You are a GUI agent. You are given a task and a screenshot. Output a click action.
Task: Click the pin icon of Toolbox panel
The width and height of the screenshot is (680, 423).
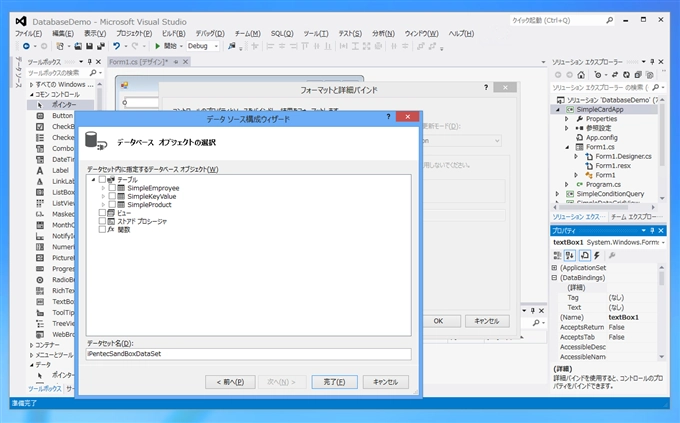[90, 62]
